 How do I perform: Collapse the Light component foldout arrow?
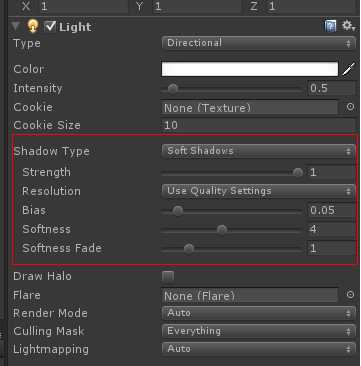tap(16, 26)
